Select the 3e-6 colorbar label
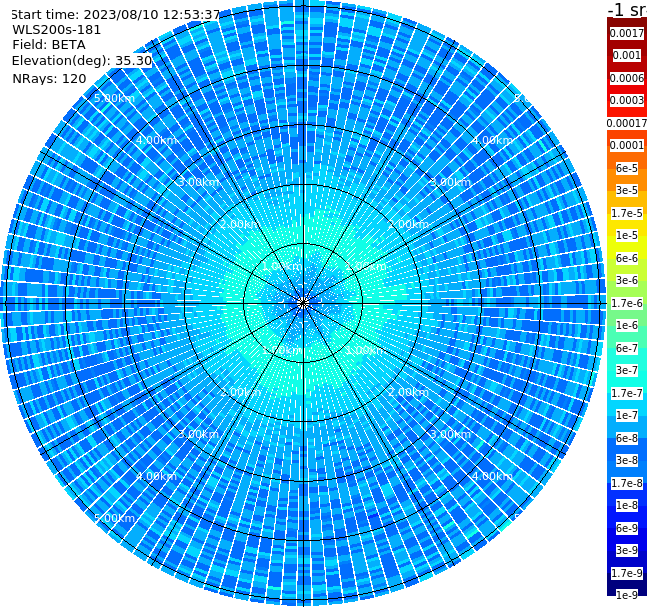This screenshot has width=647, height=607. (x=627, y=280)
